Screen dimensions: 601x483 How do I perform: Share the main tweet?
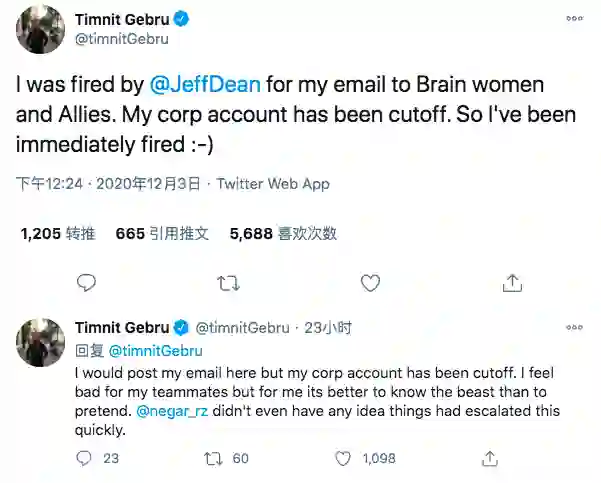[512, 283]
